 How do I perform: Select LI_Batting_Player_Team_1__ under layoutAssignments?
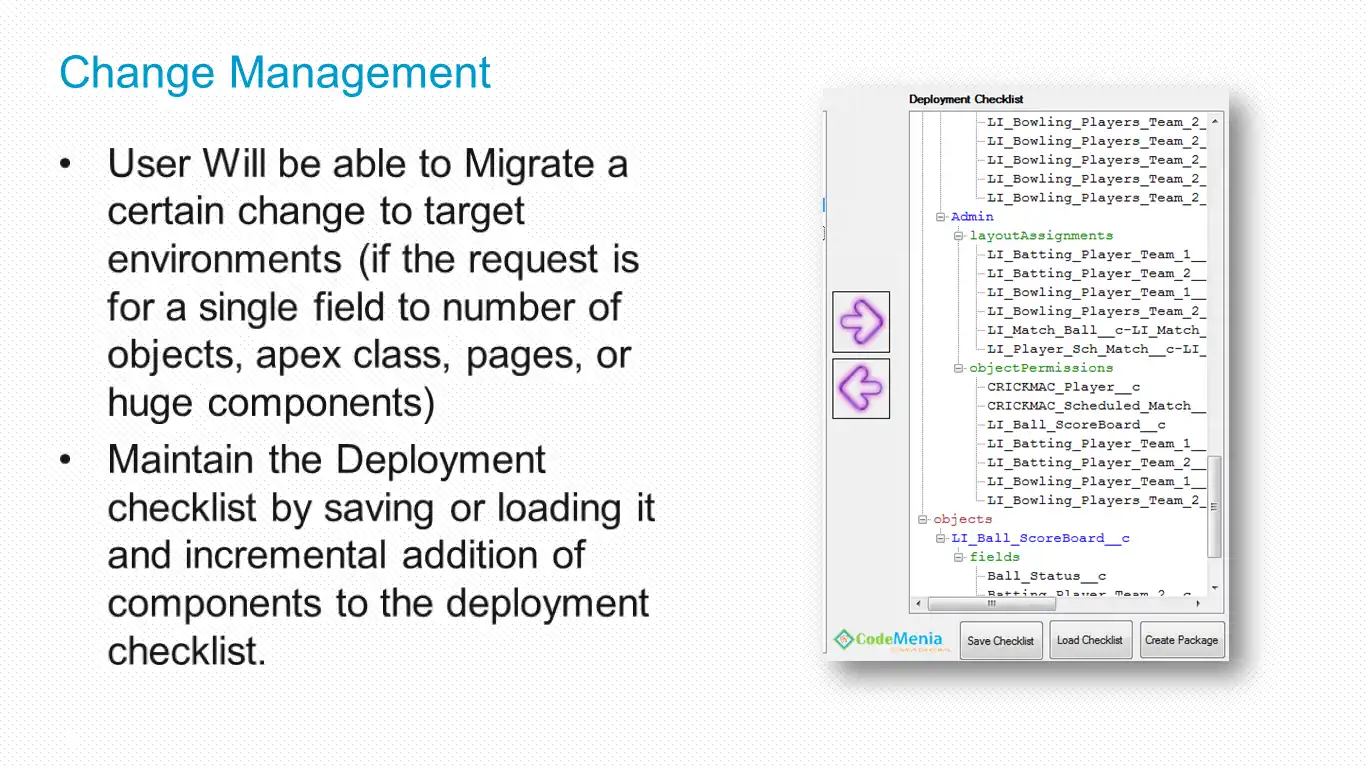1096,255
